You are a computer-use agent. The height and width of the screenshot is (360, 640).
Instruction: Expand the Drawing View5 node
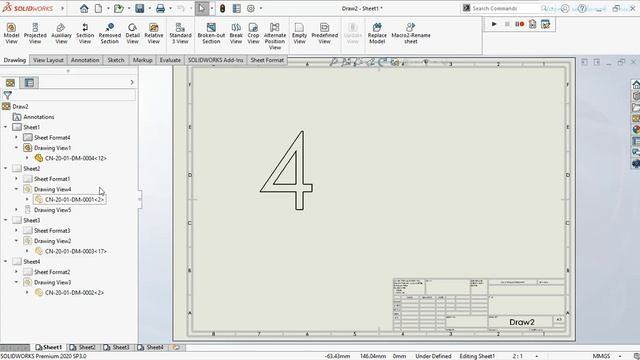pos(16,210)
